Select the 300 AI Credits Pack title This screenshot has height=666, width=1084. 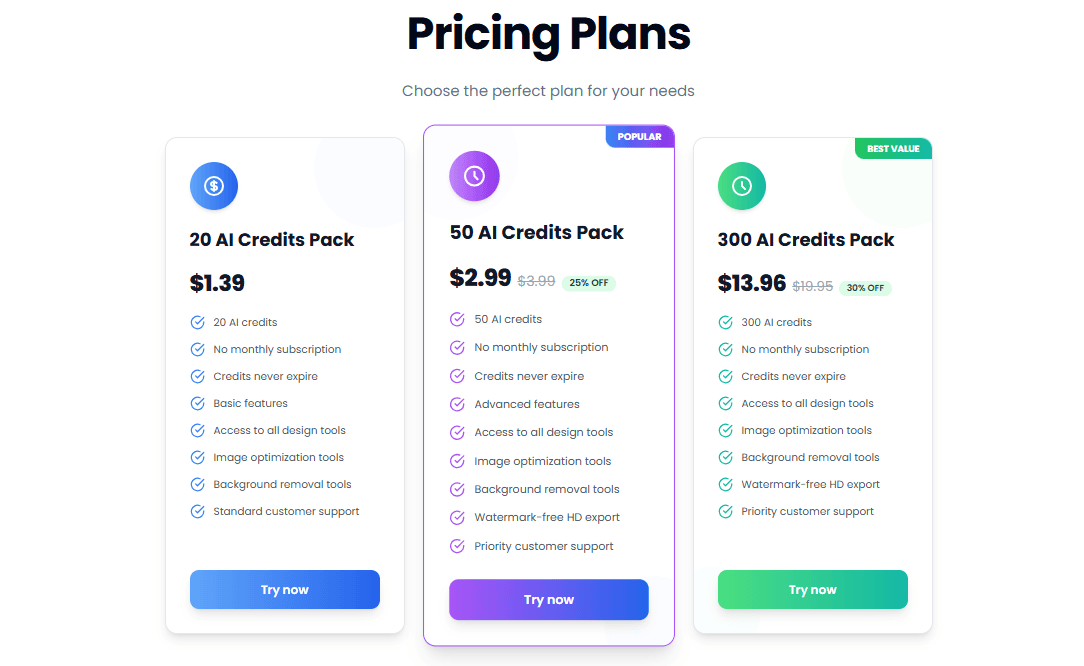[805, 239]
